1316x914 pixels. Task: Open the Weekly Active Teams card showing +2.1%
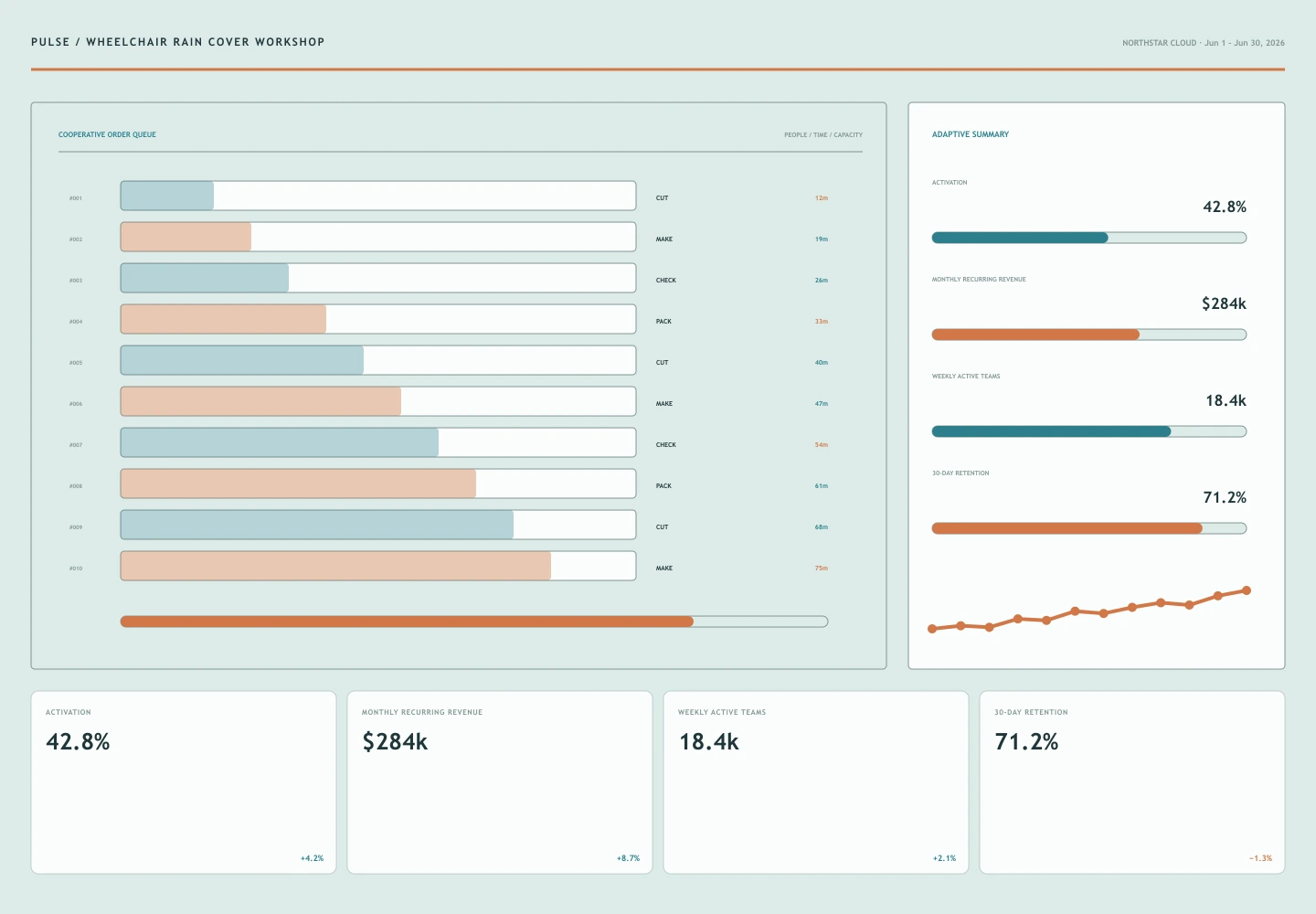click(x=816, y=782)
